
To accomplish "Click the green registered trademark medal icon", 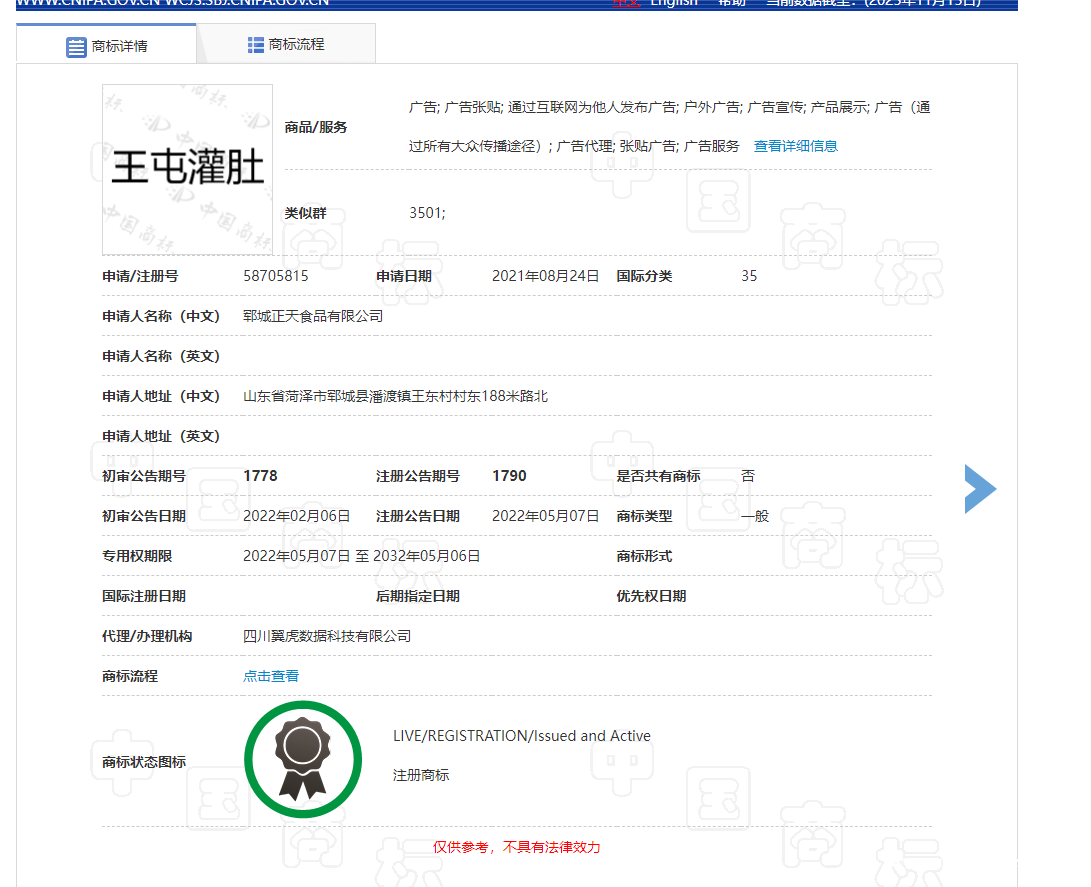I will [x=303, y=759].
